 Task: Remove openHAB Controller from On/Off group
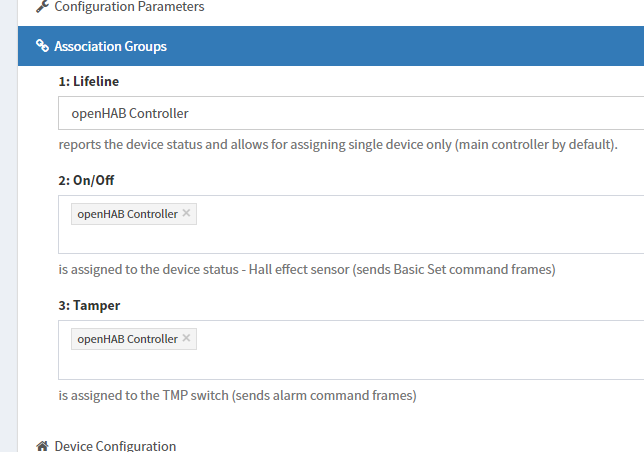187,213
